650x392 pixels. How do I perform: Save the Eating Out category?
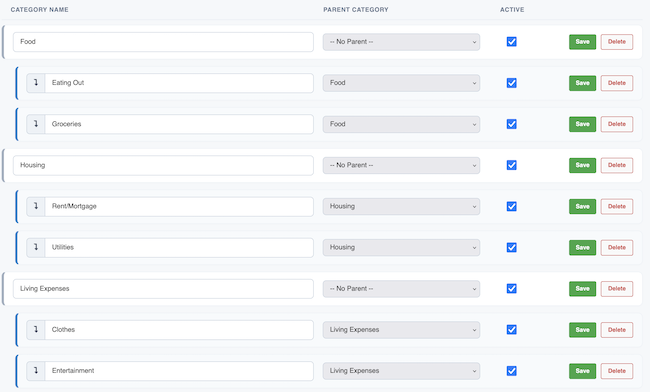click(582, 83)
